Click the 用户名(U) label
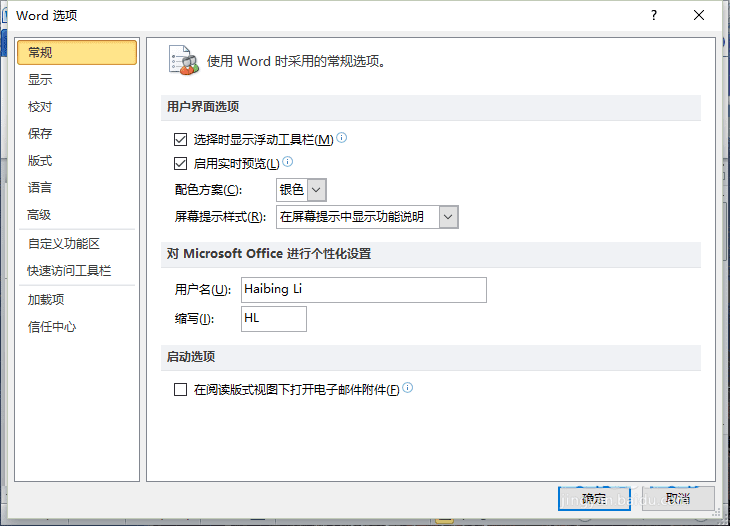730x526 pixels. click(203, 290)
